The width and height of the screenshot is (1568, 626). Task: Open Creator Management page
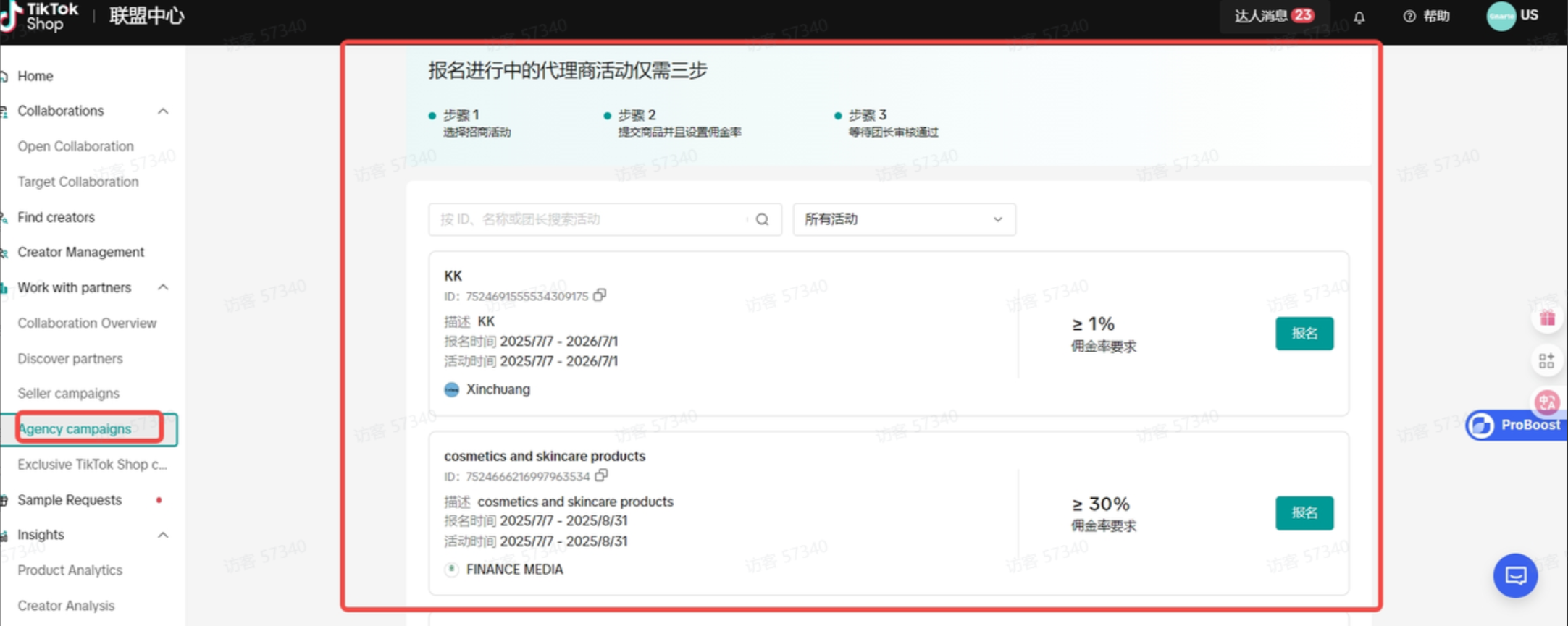click(x=80, y=252)
